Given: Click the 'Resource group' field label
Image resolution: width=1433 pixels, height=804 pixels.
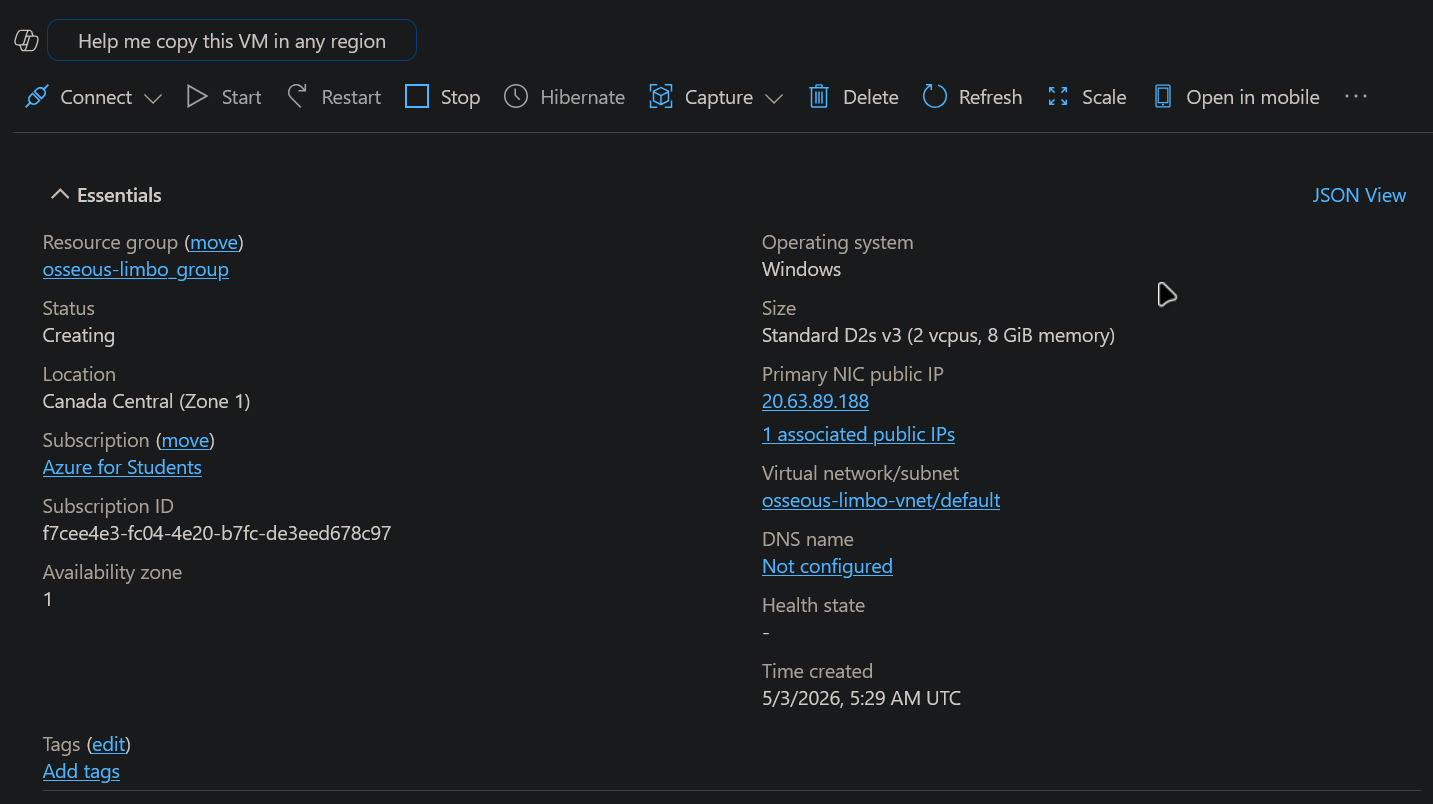Looking at the screenshot, I should 110,242.
